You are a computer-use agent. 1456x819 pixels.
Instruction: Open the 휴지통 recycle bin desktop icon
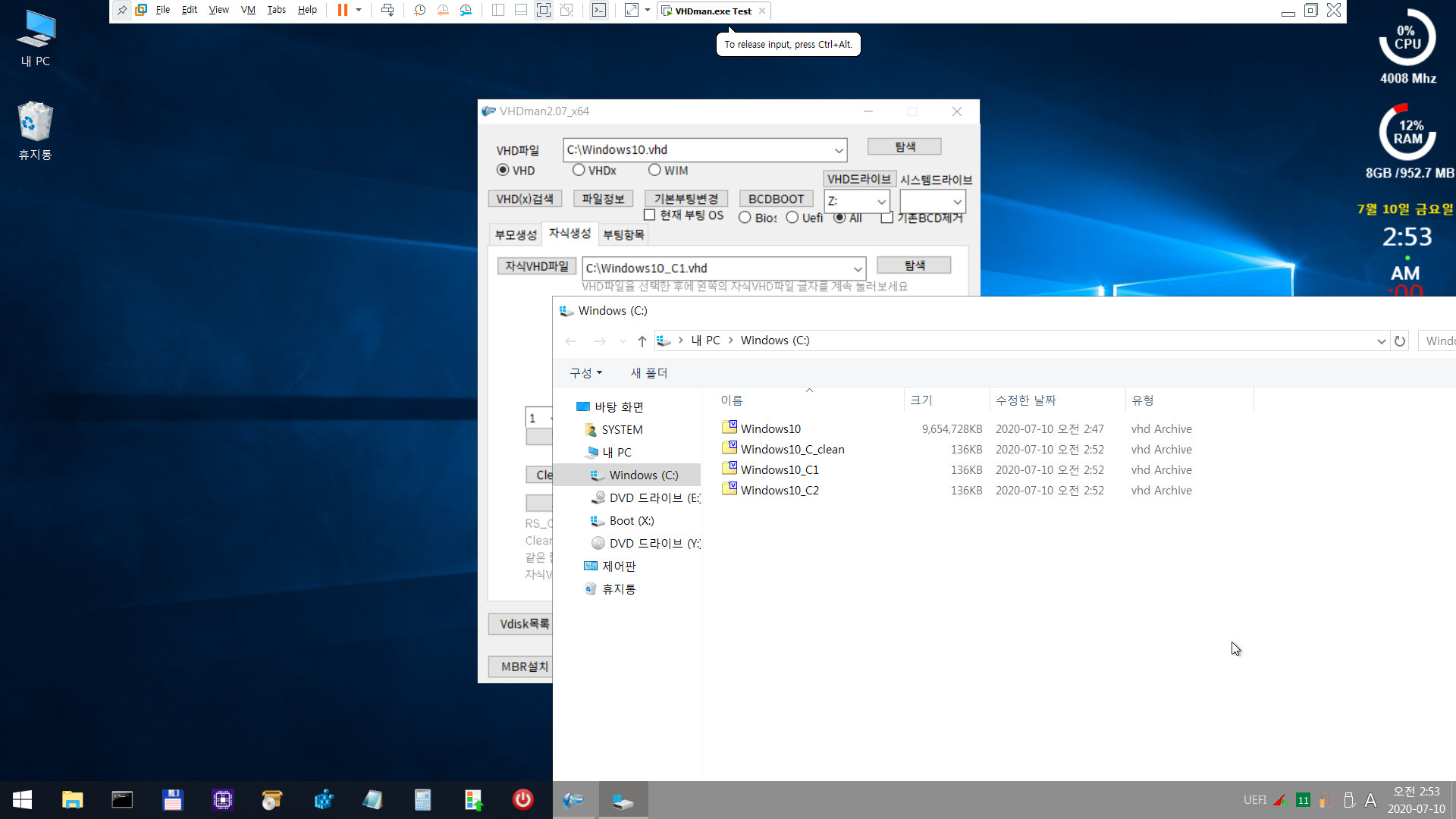pyautogui.click(x=36, y=130)
